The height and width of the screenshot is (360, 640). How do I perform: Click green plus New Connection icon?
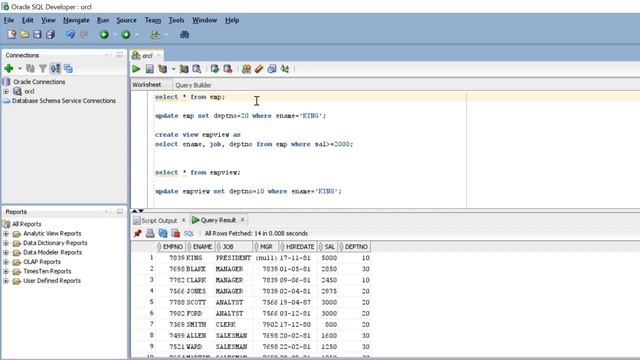point(9,69)
